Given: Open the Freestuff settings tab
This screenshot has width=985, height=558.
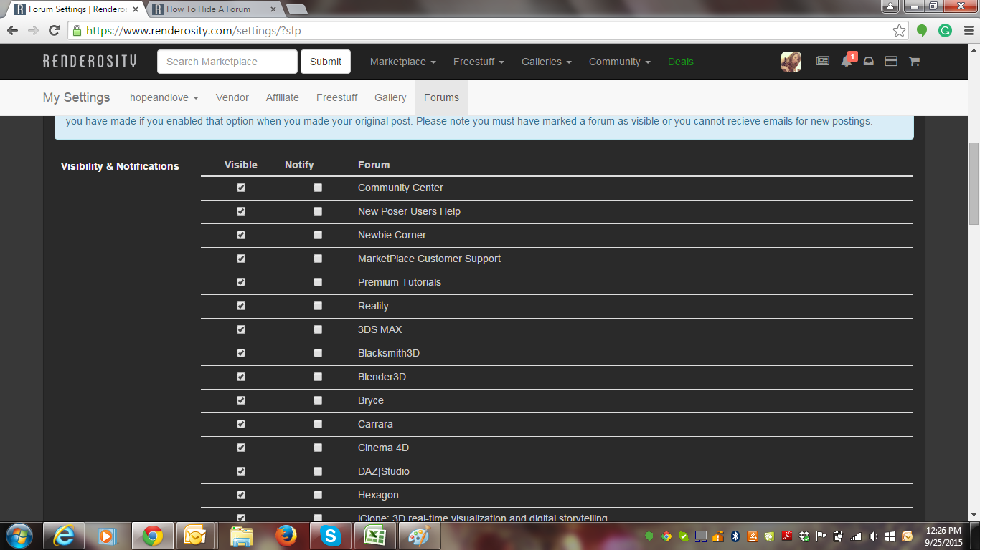Looking at the screenshot, I should (x=339, y=98).
